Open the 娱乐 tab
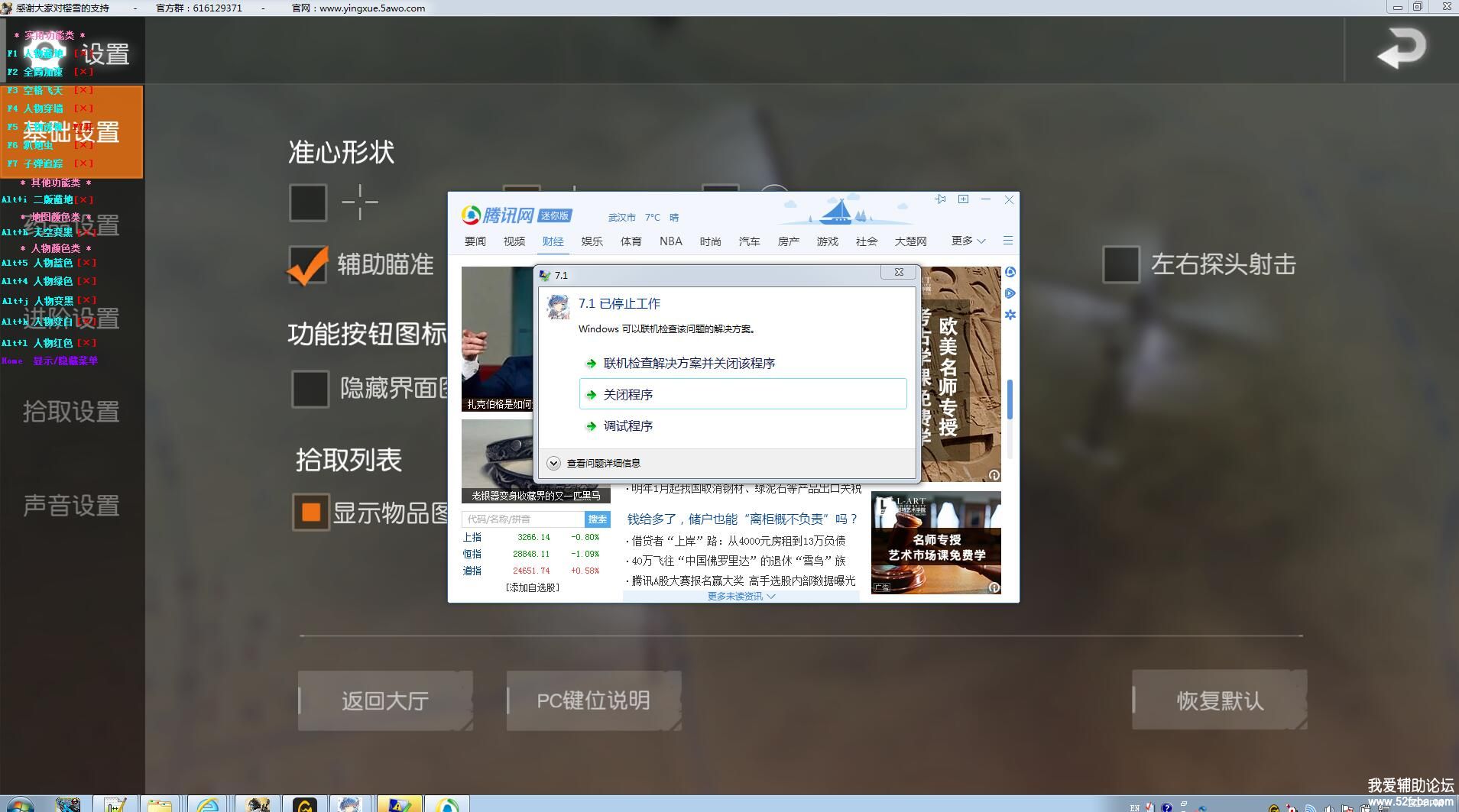 pyautogui.click(x=592, y=241)
